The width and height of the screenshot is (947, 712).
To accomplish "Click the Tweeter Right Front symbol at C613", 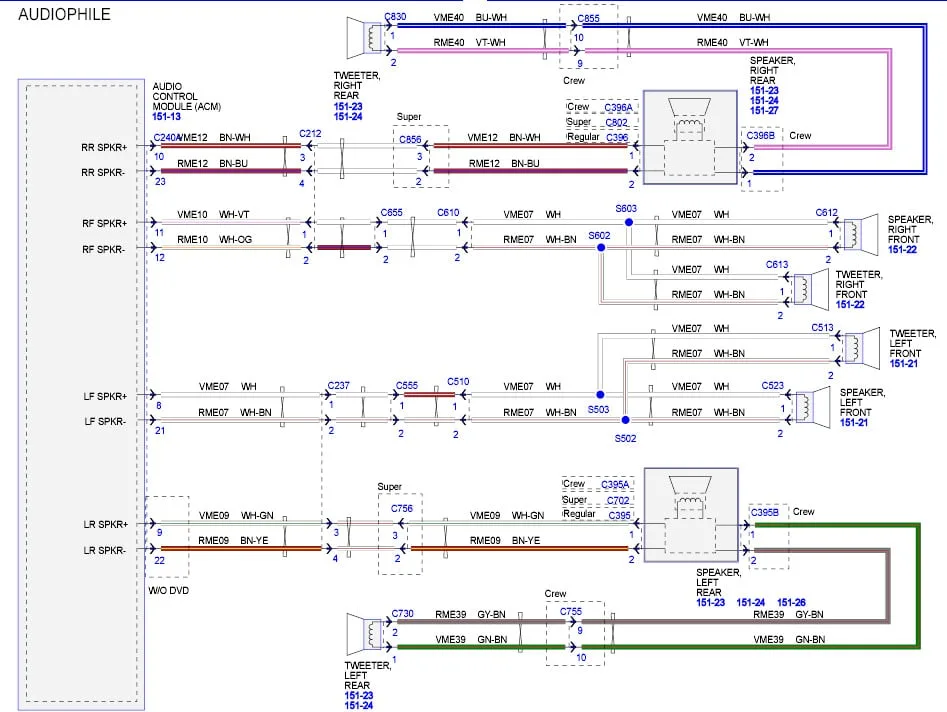I will pos(811,289).
